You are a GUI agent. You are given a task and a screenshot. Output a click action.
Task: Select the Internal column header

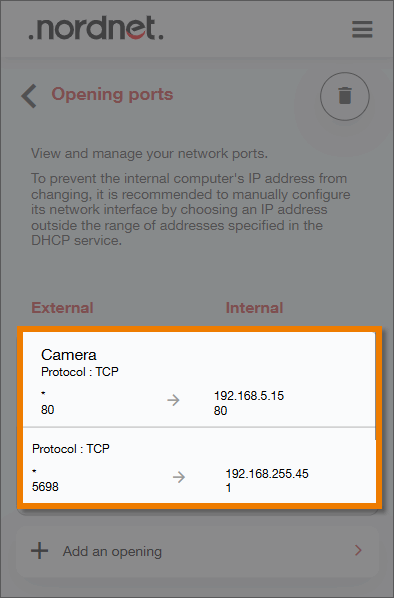tap(254, 308)
